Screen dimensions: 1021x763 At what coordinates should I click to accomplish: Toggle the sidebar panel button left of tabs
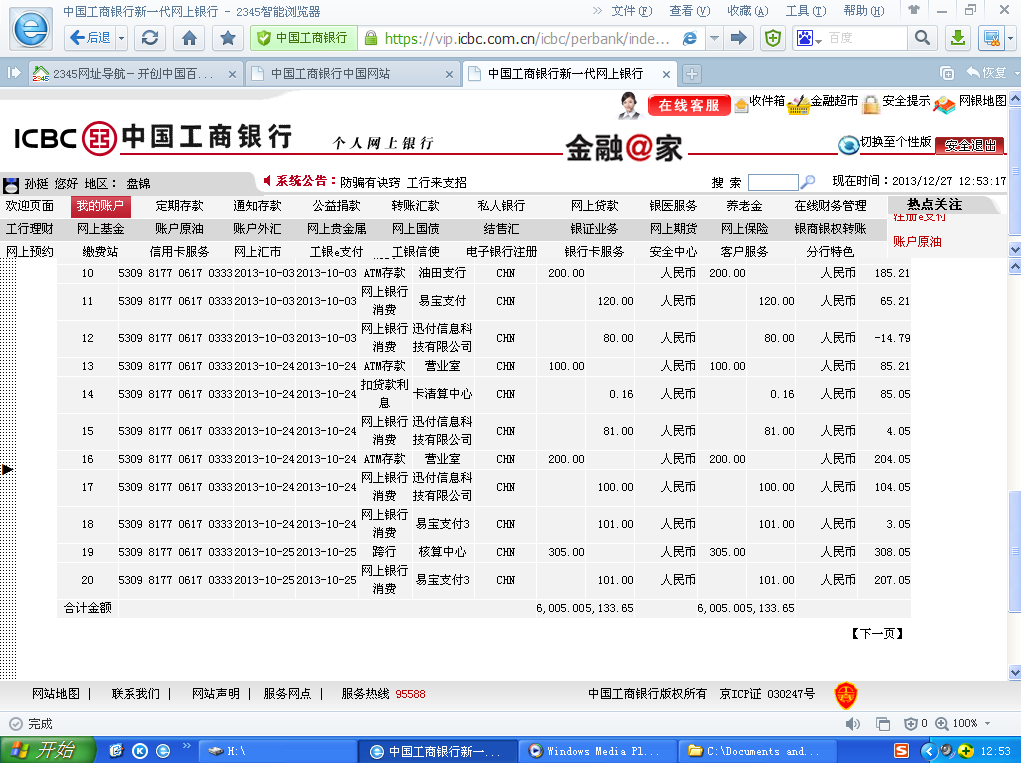pyautogui.click(x=14, y=73)
